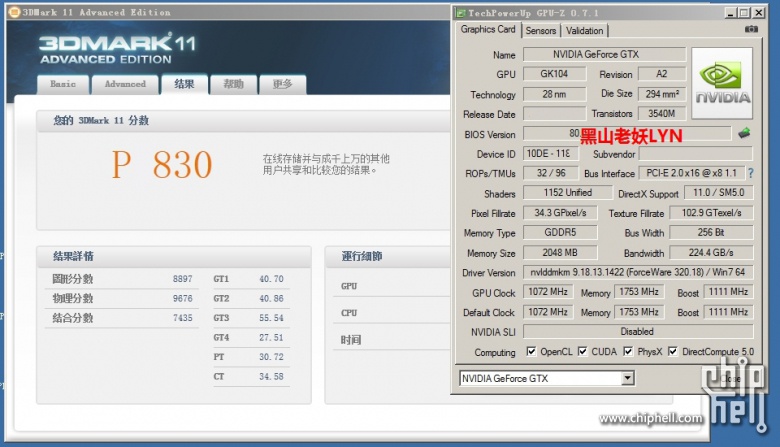This screenshot has height=447, width=780.
Task: Toggle the DirectCompute 5.0 checkbox
Action: pos(673,352)
